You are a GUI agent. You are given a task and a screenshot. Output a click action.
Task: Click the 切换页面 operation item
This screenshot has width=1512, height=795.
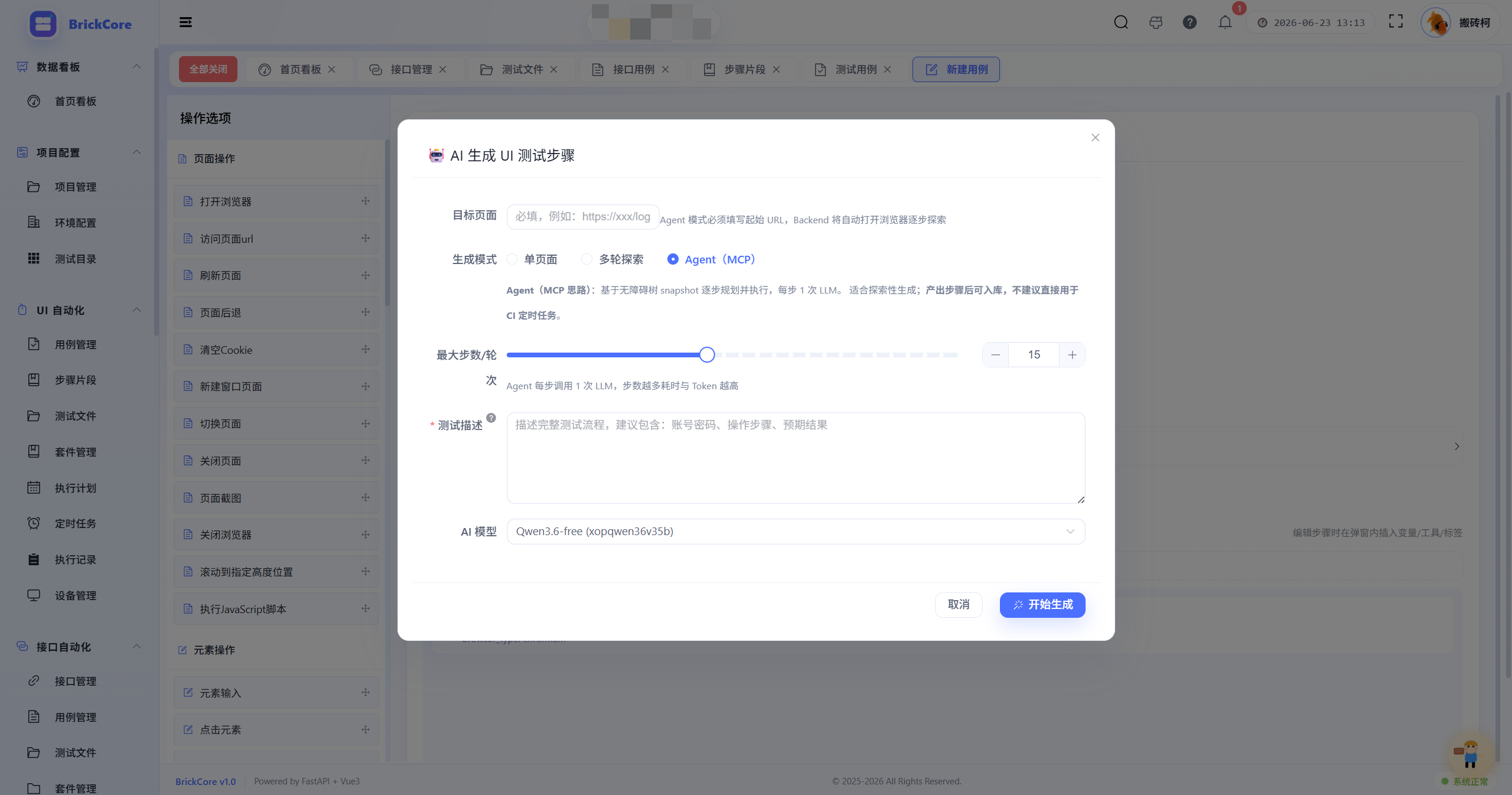(x=276, y=423)
